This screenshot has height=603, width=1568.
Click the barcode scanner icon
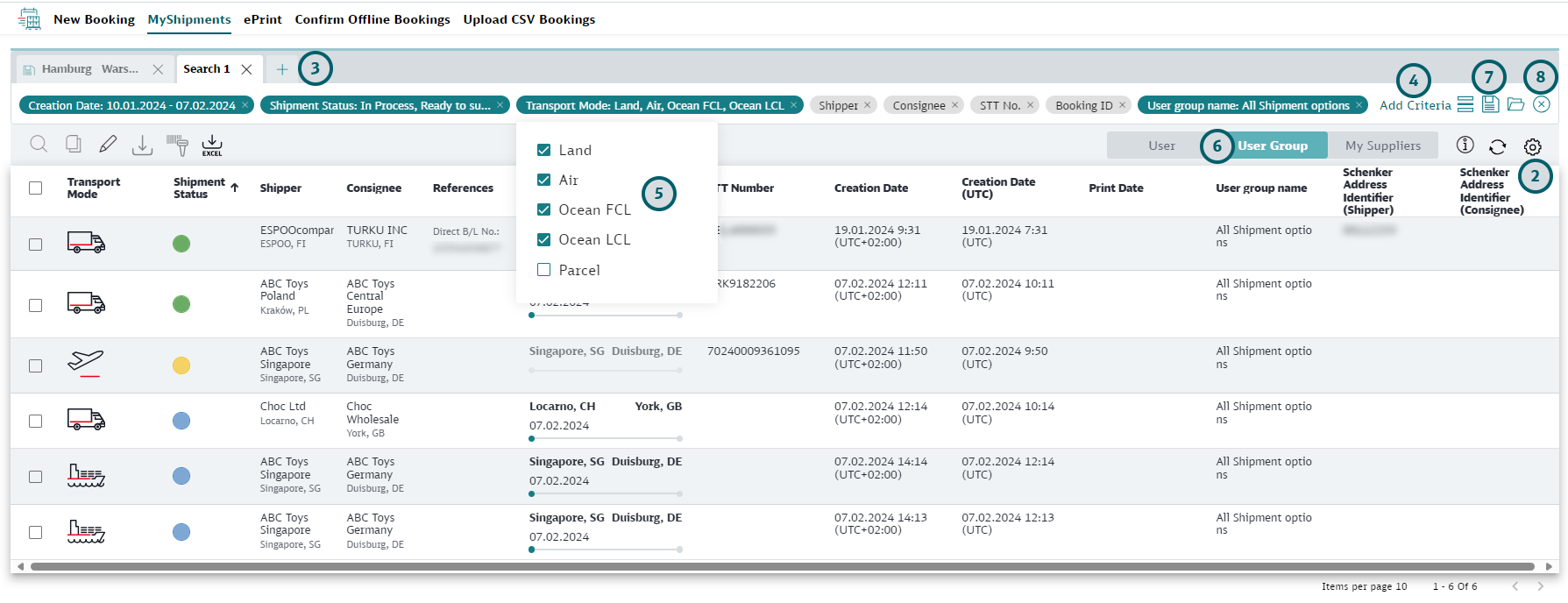point(177,145)
